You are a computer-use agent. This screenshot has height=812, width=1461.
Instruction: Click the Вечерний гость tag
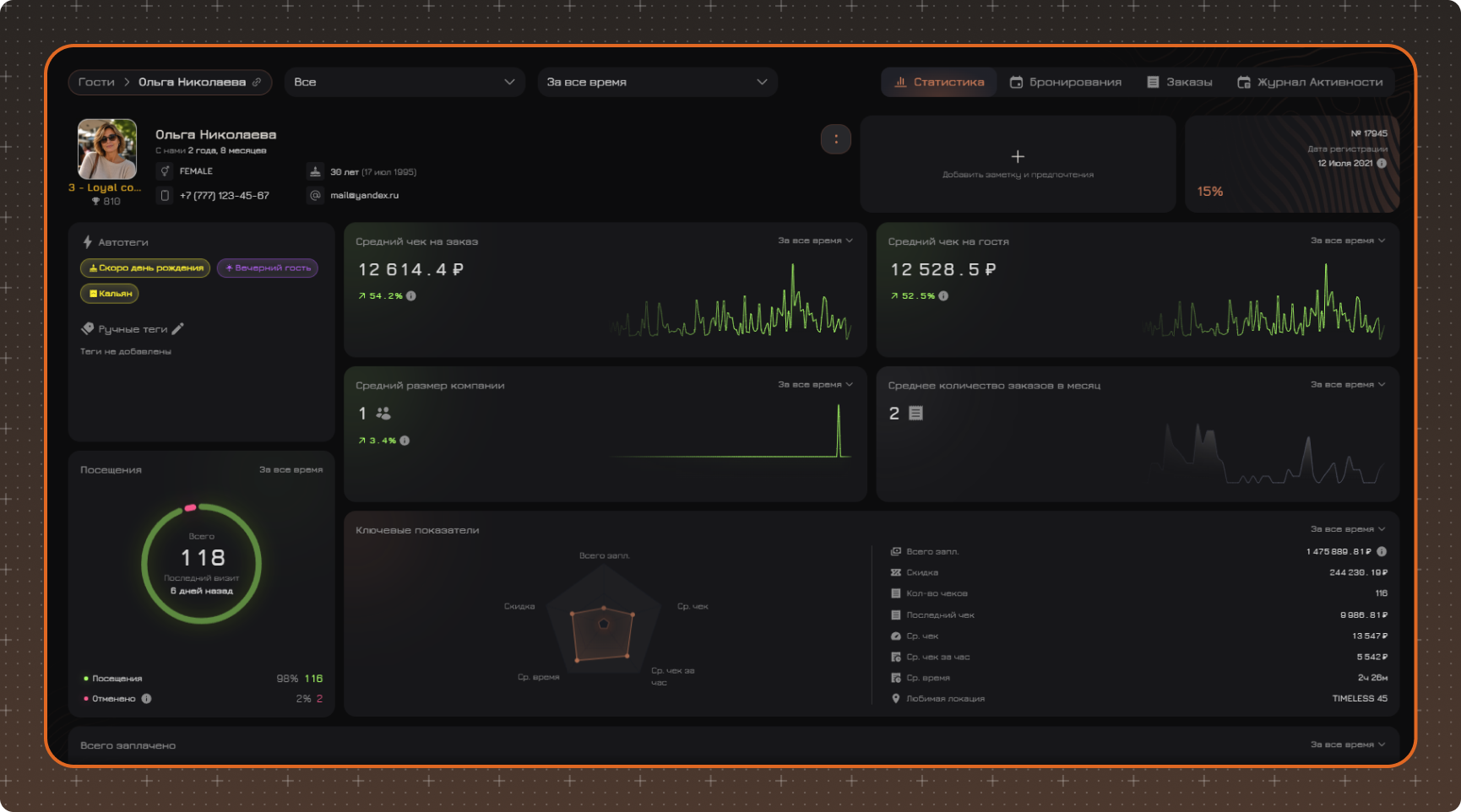[268, 268]
